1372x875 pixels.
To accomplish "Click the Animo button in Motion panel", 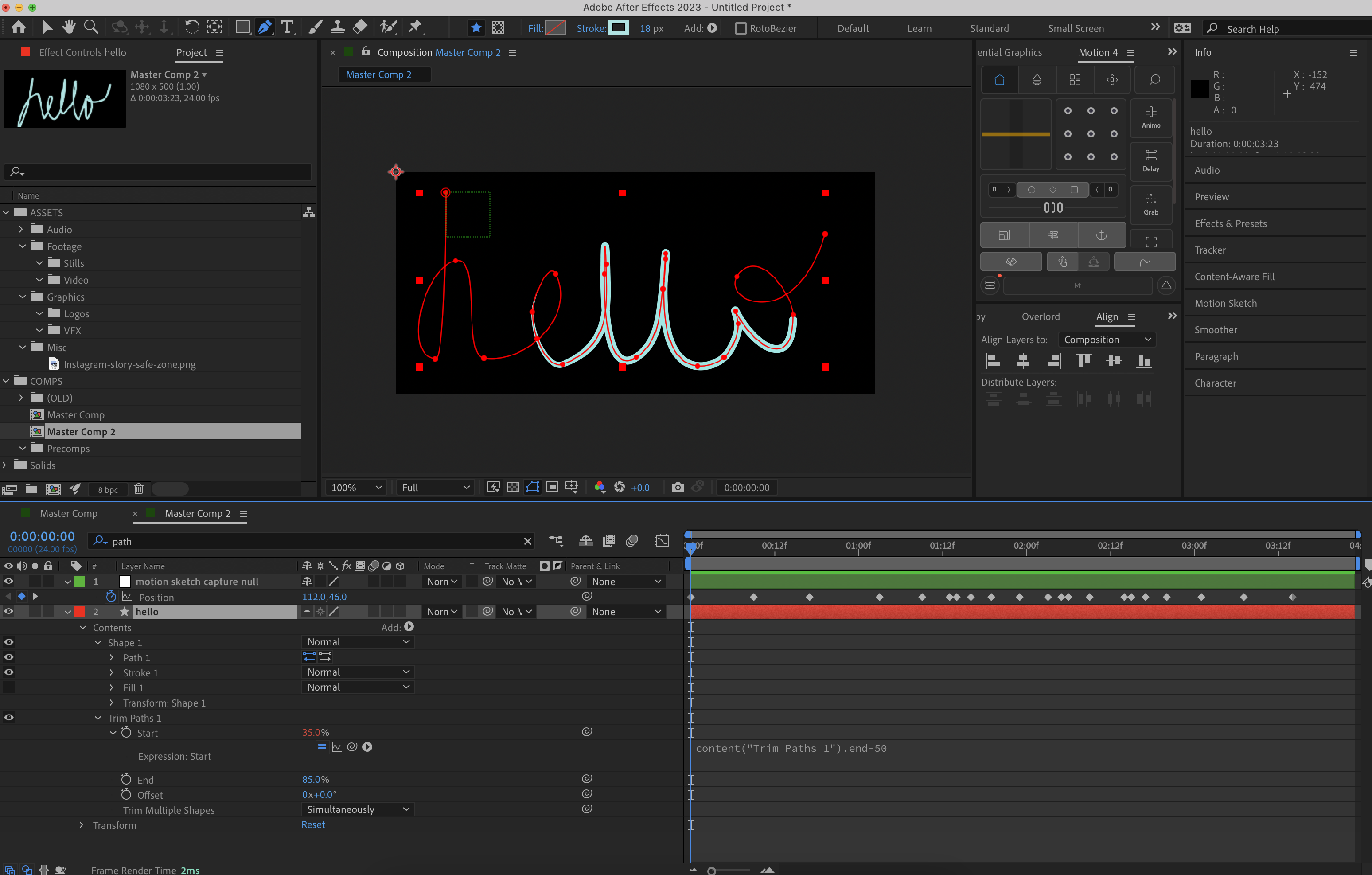I will coord(1150,117).
